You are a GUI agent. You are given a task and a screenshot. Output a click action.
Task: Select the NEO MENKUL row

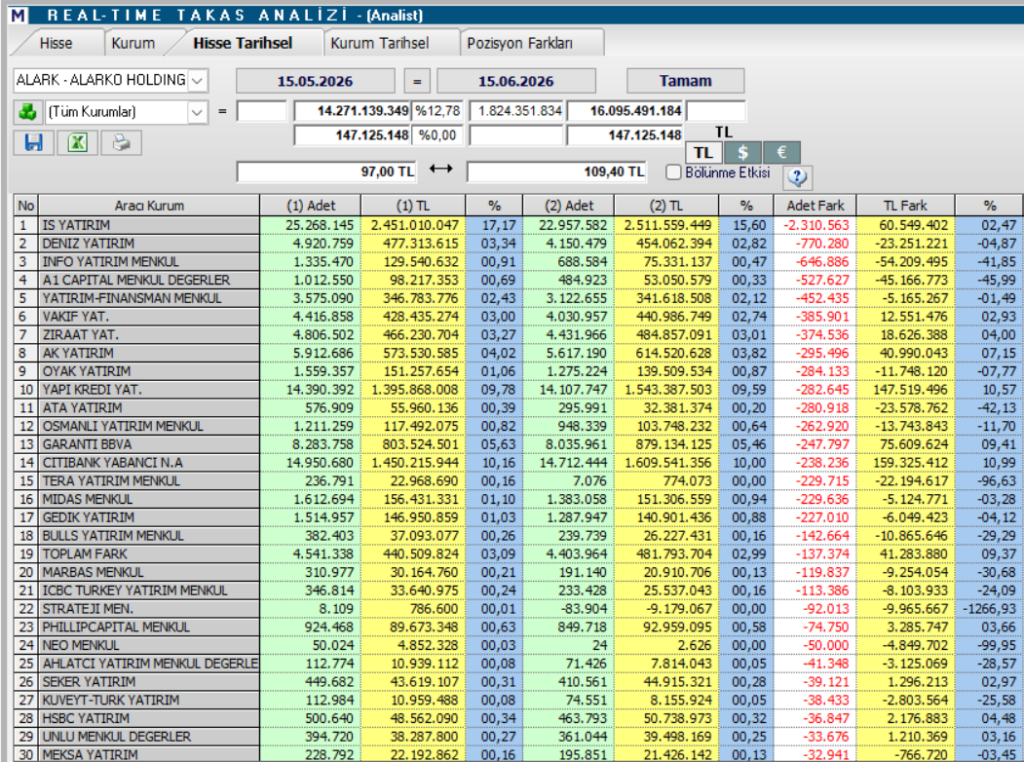[x=519, y=646]
